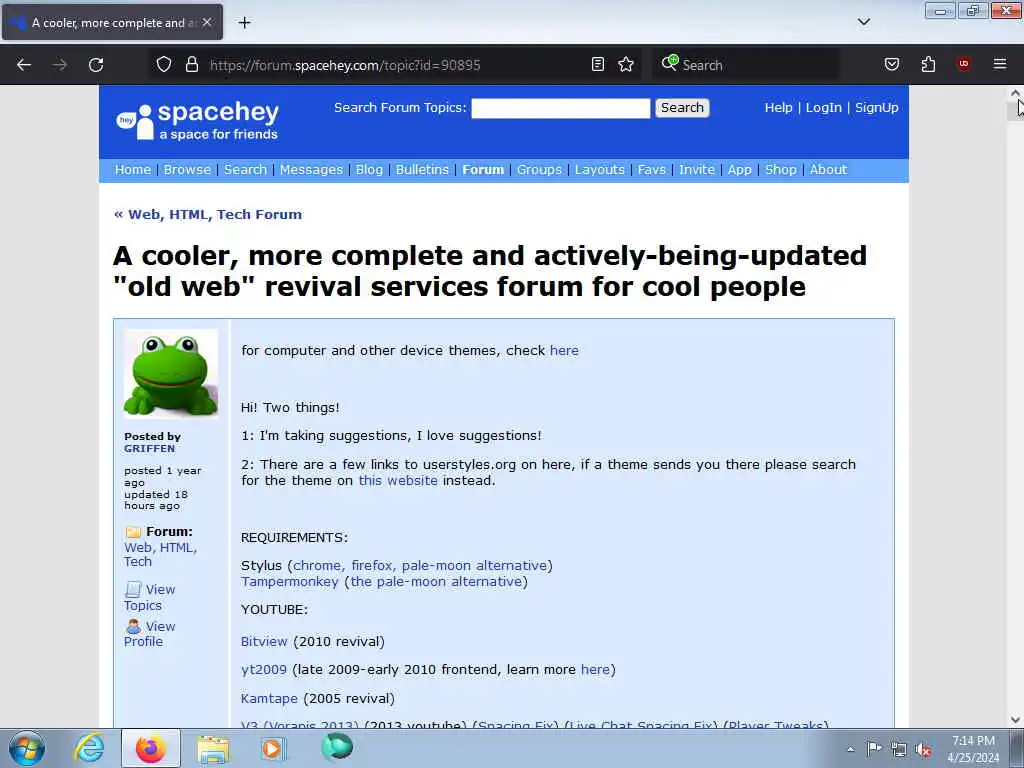Open the Stylus chrome link

click(x=318, y=566)
